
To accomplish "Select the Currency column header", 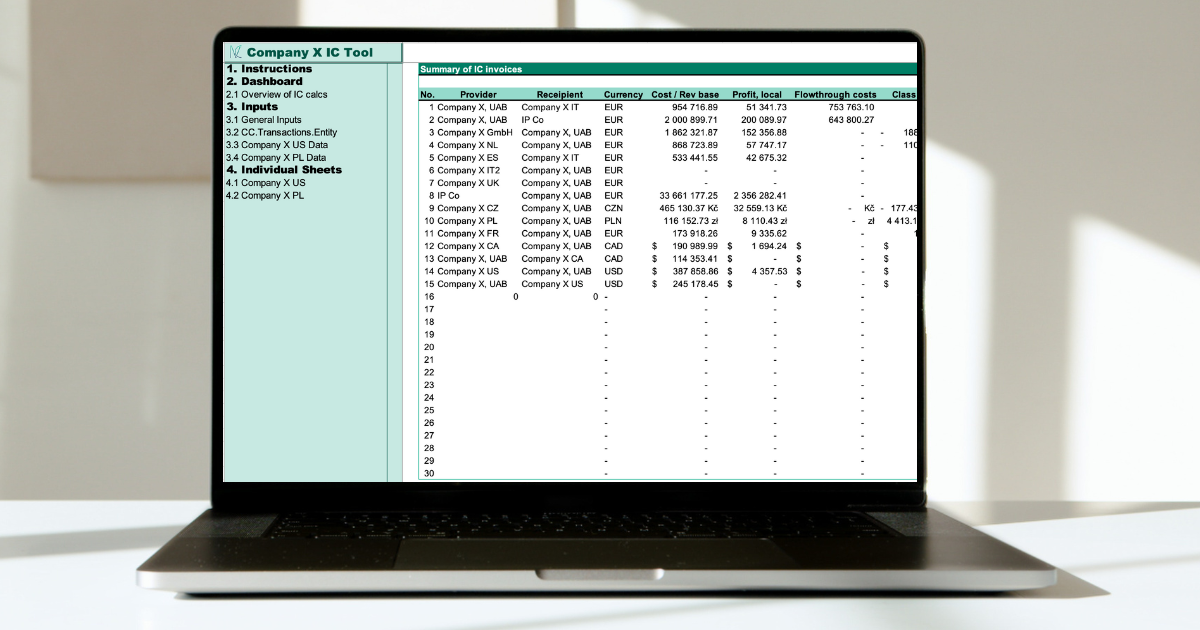I will [623, 95].
